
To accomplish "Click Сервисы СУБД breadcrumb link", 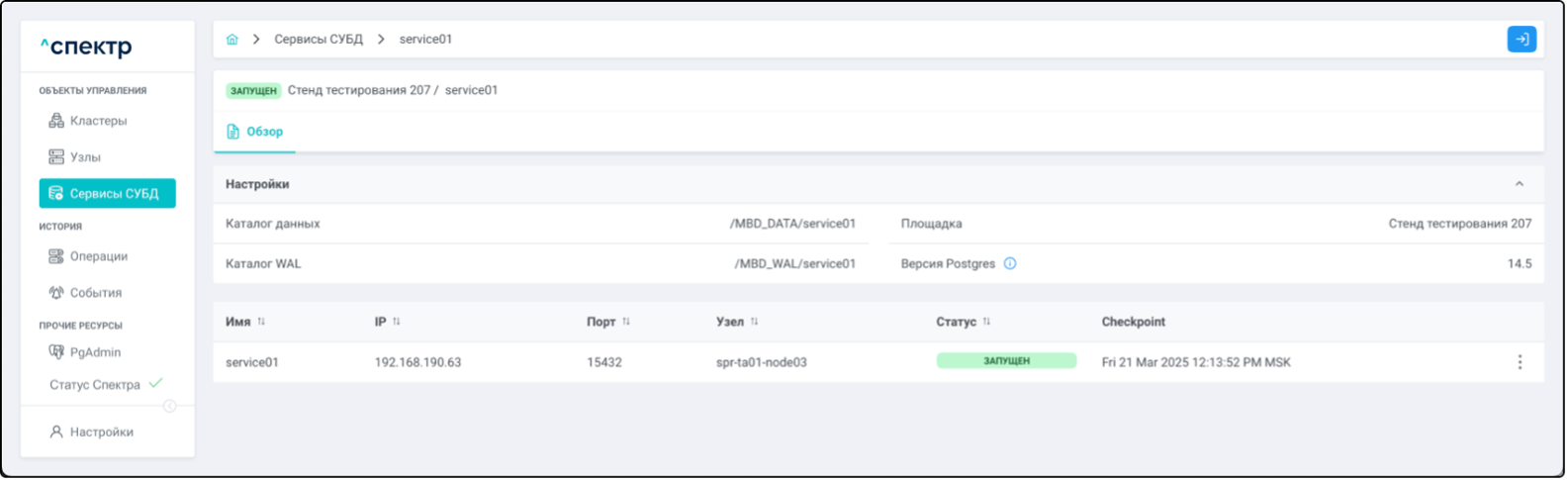I will tap(319, 40).
